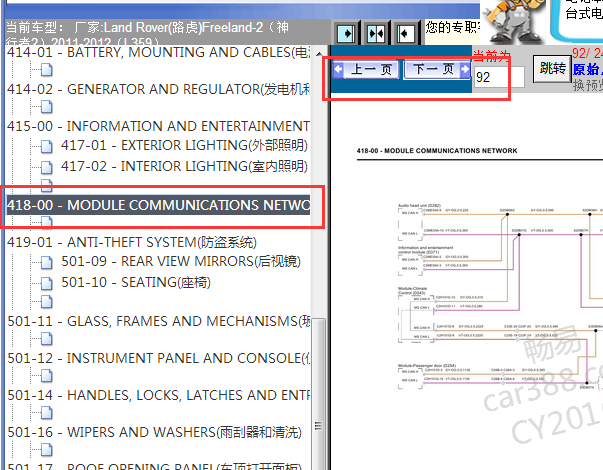Image resolution: width=603 pixels, height=470 pixels.
Task: Click page icon under 501-11 GLASS, FRAMES
Action: (47, 339)
